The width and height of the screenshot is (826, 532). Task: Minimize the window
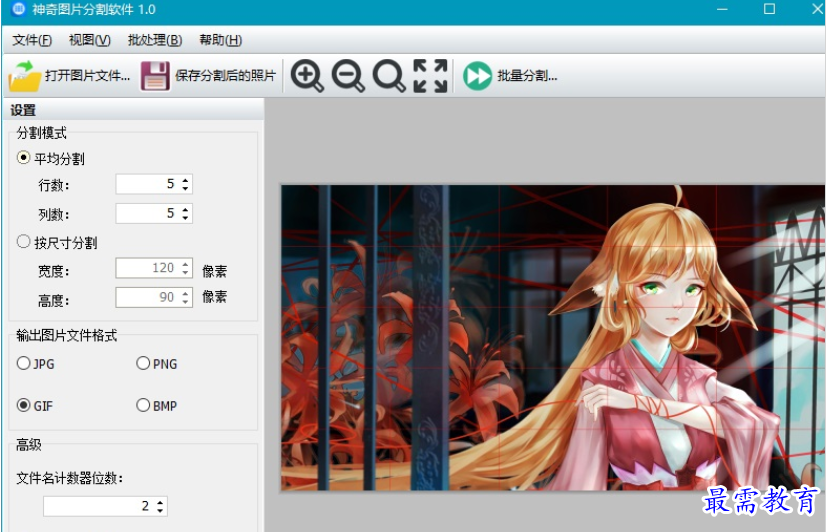(x=722, y=9)
